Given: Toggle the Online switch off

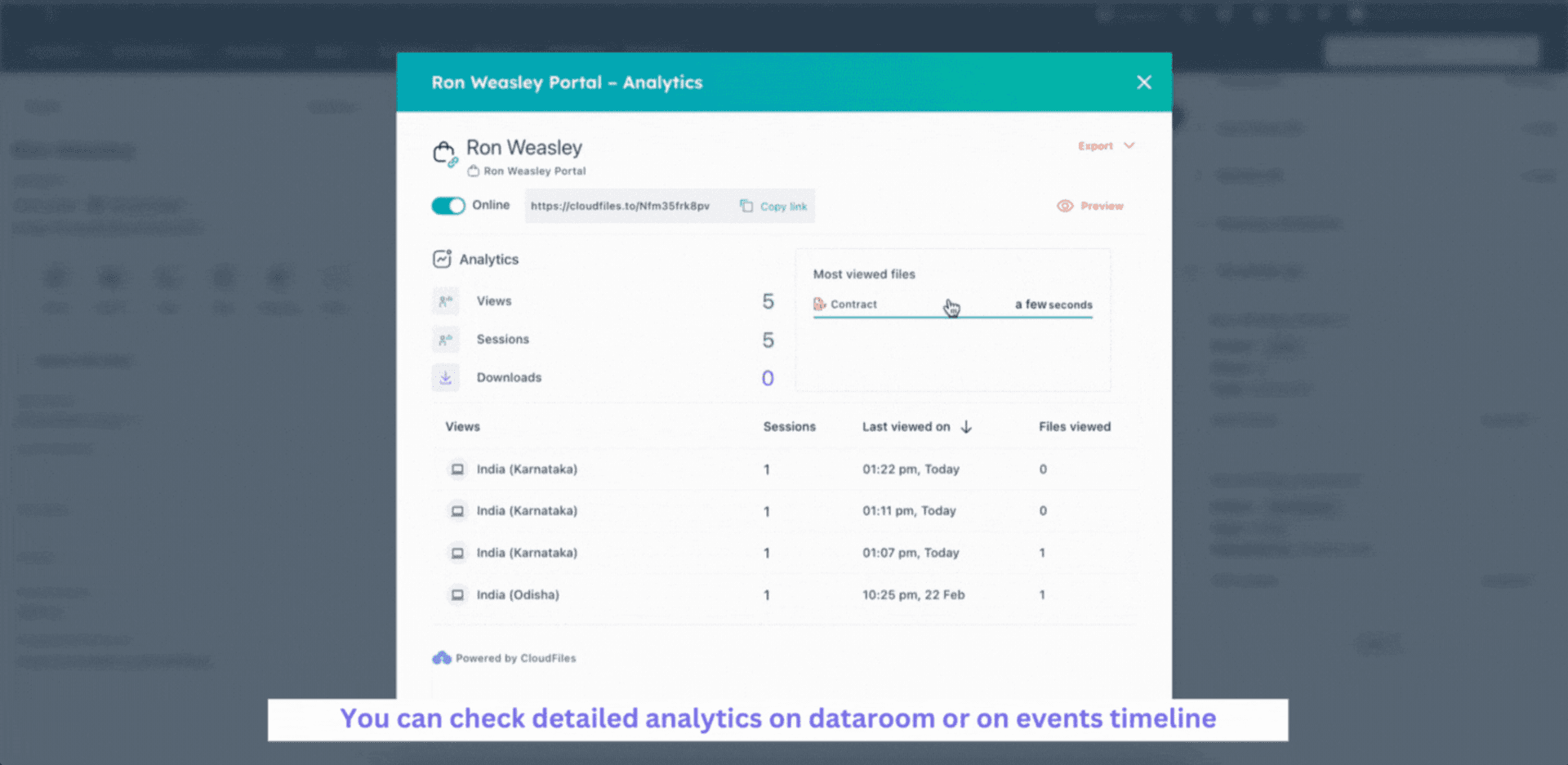Looking at the screenshot, I should pos(448,206).
